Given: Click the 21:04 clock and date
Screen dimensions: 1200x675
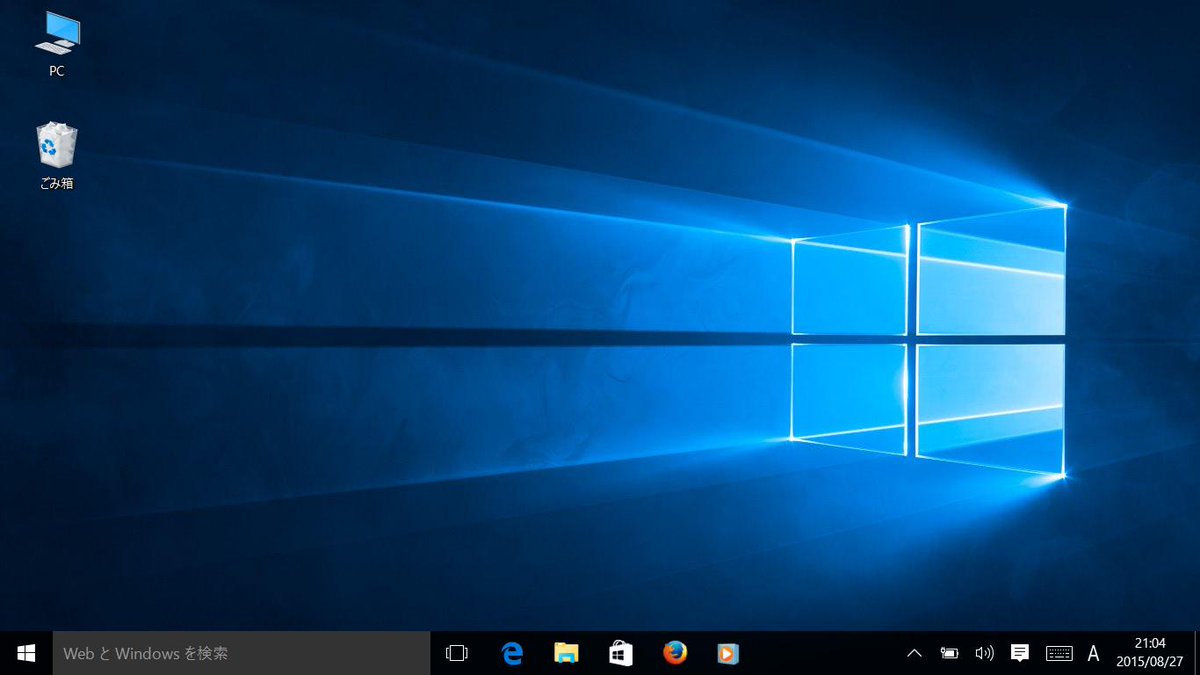Looking at the screenshot, I should point(1151,653).
